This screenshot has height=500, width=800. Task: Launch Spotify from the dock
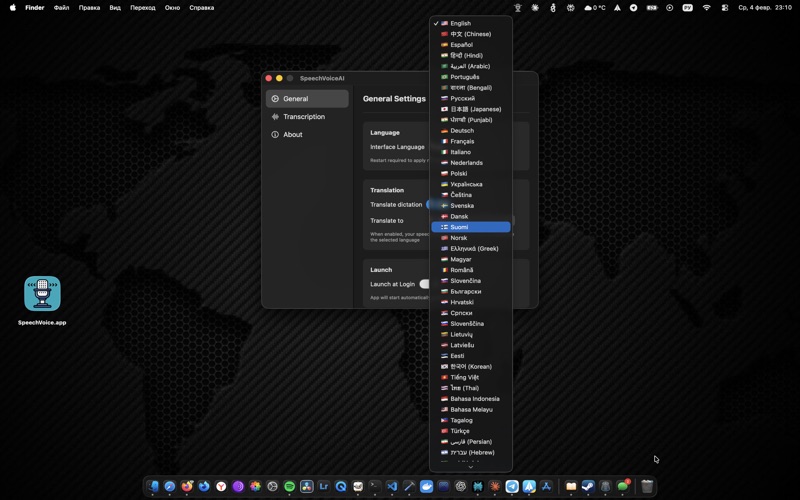click(x=289, y=487)
